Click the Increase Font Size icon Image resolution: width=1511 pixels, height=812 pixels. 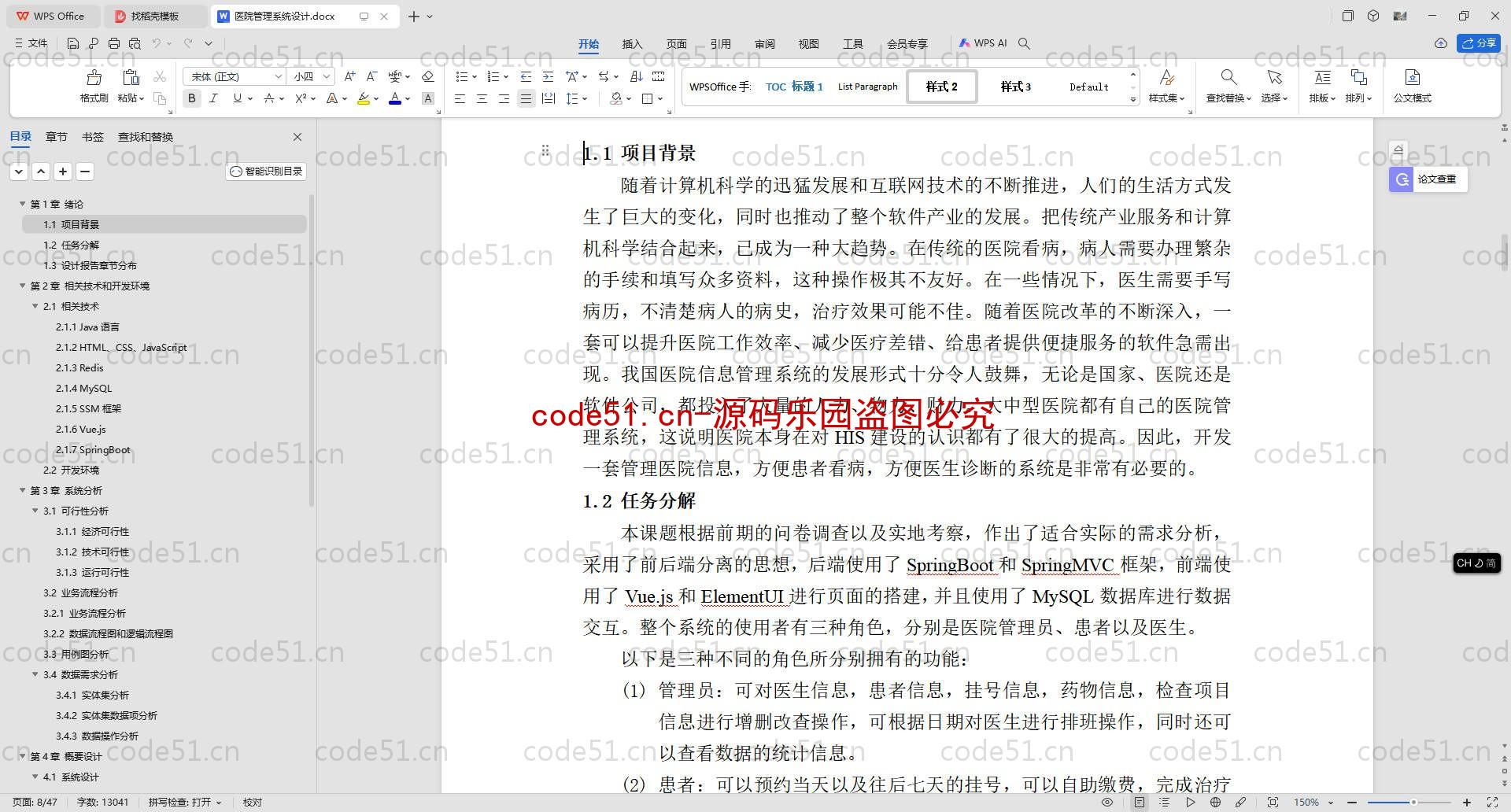[x=350, y=76]
